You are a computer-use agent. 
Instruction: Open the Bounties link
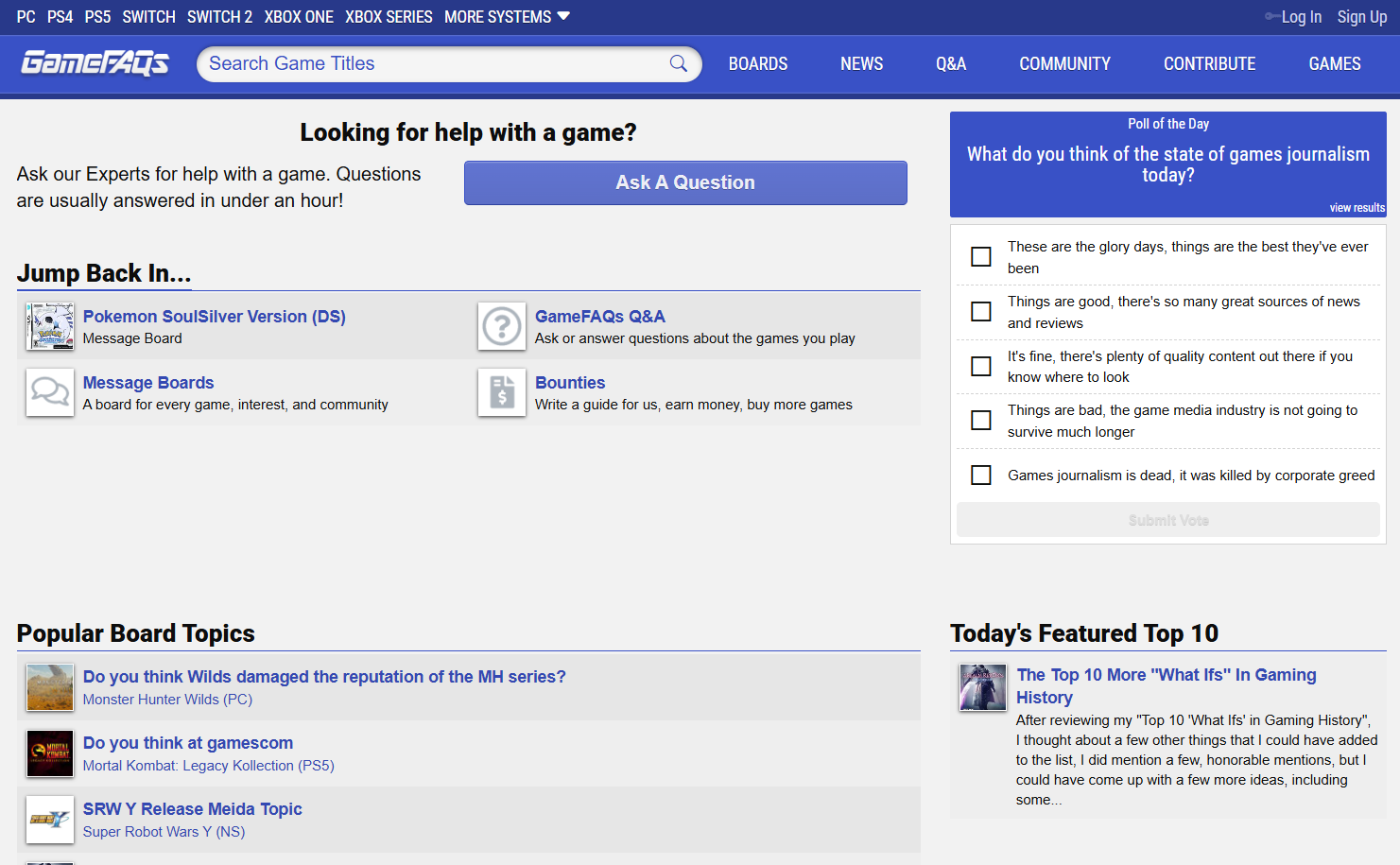[570, 383]
